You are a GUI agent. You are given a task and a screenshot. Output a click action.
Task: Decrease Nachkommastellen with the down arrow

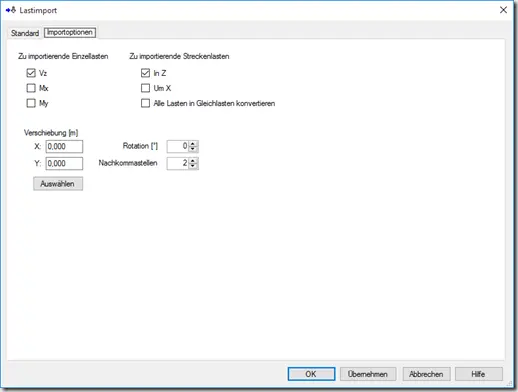point(193,166)
